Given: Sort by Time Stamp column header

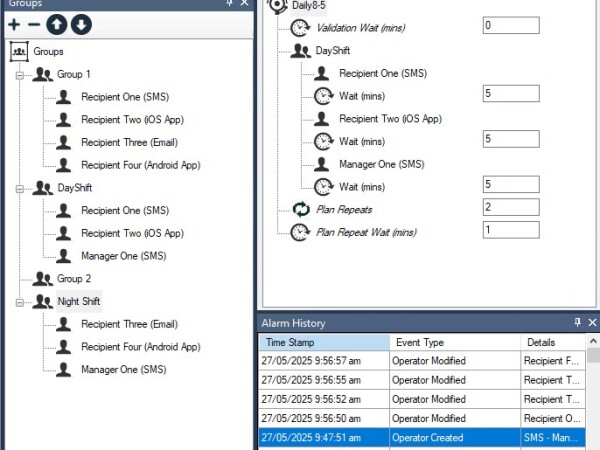Looking at the screenshot, I should tap(324, 342).
